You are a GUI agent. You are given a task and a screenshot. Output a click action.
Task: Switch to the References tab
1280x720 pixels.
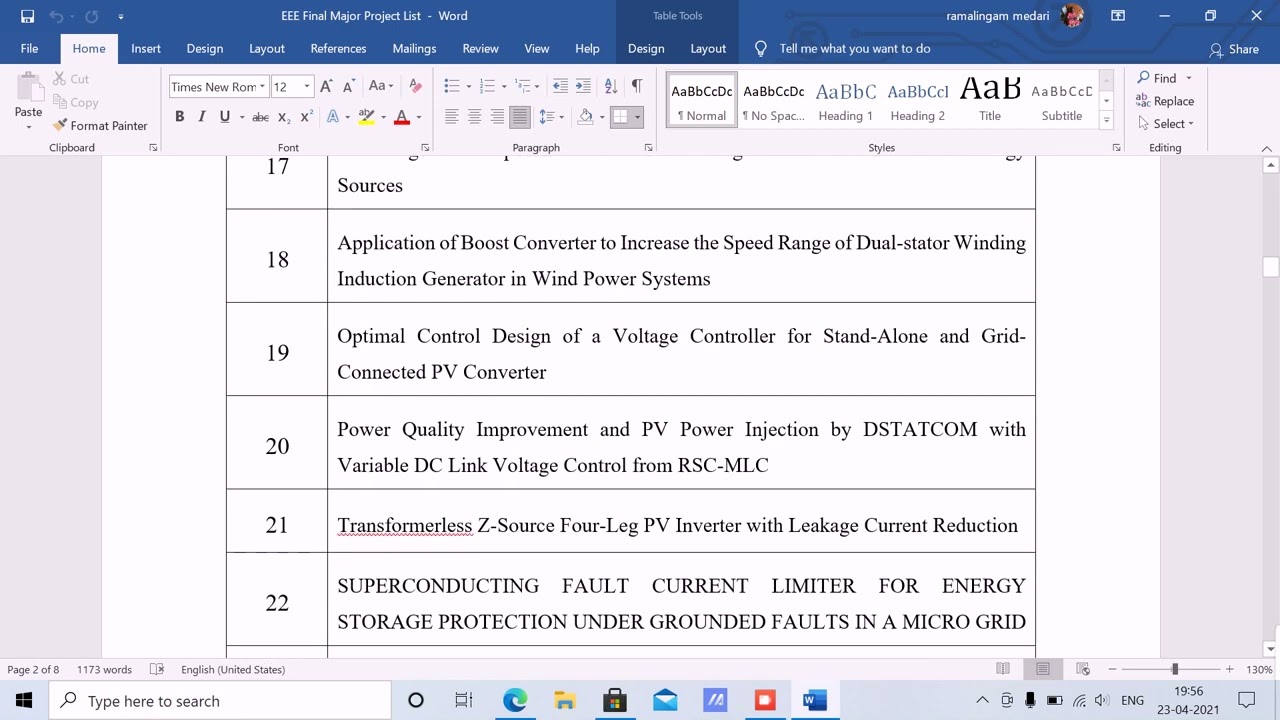[x=338, y=48]
